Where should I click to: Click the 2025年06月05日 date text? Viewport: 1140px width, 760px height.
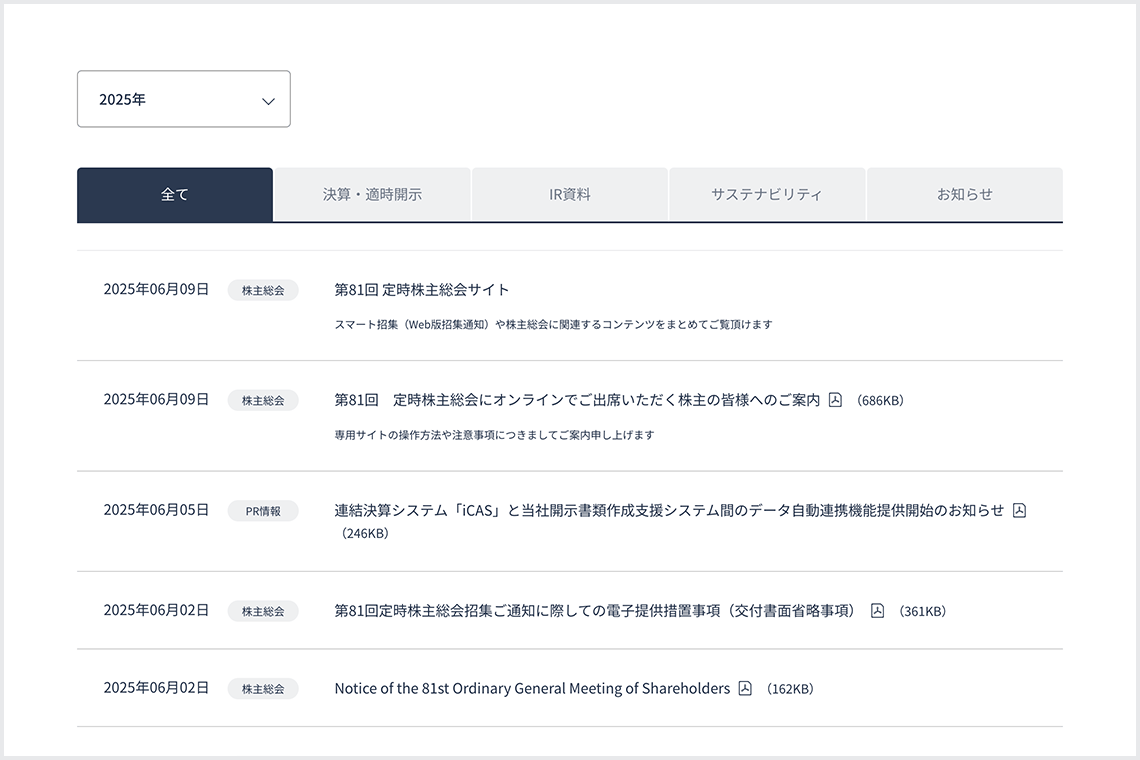(x=156, y=510)
